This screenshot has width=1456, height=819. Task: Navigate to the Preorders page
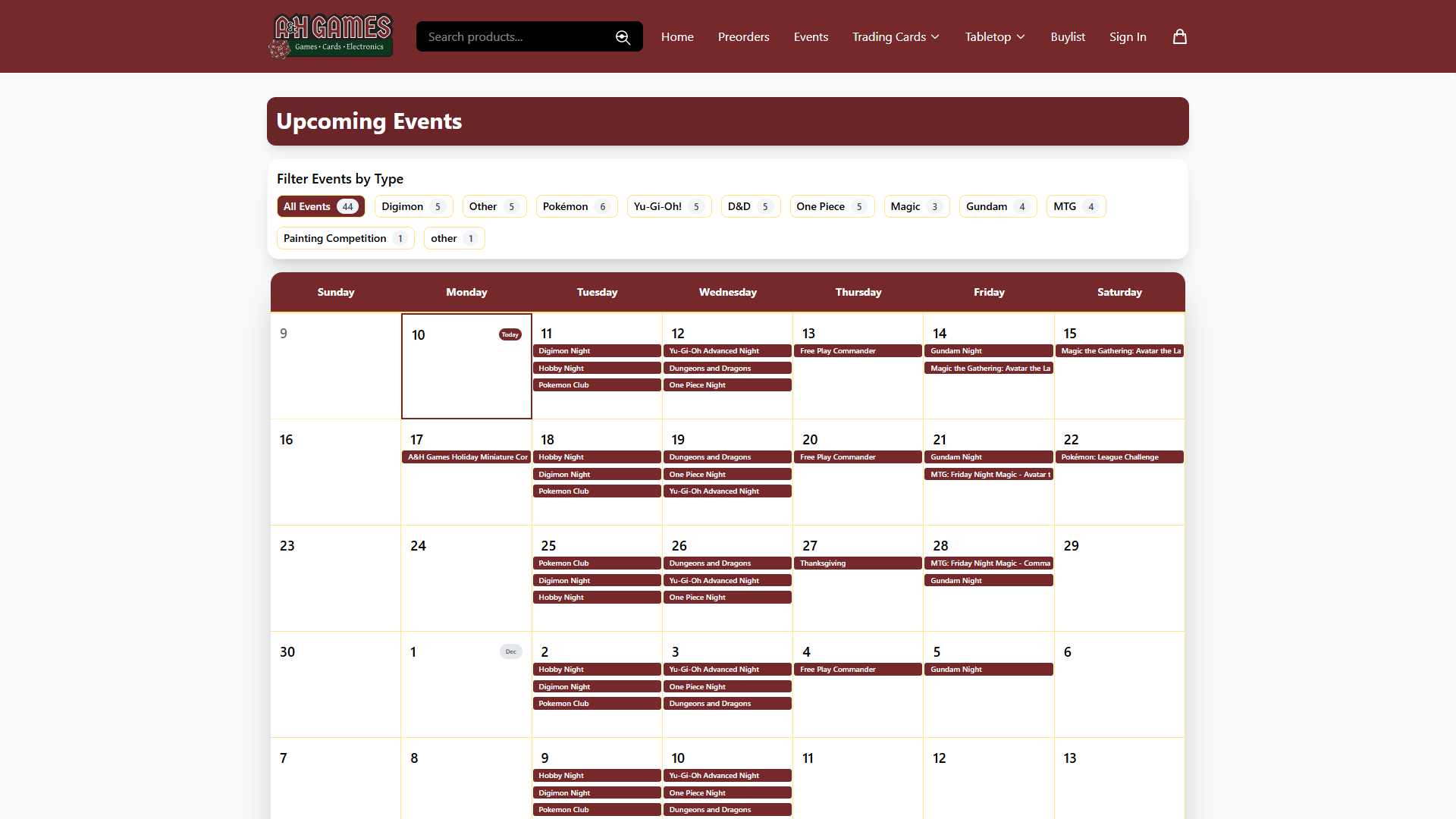(x=743, y=36)
